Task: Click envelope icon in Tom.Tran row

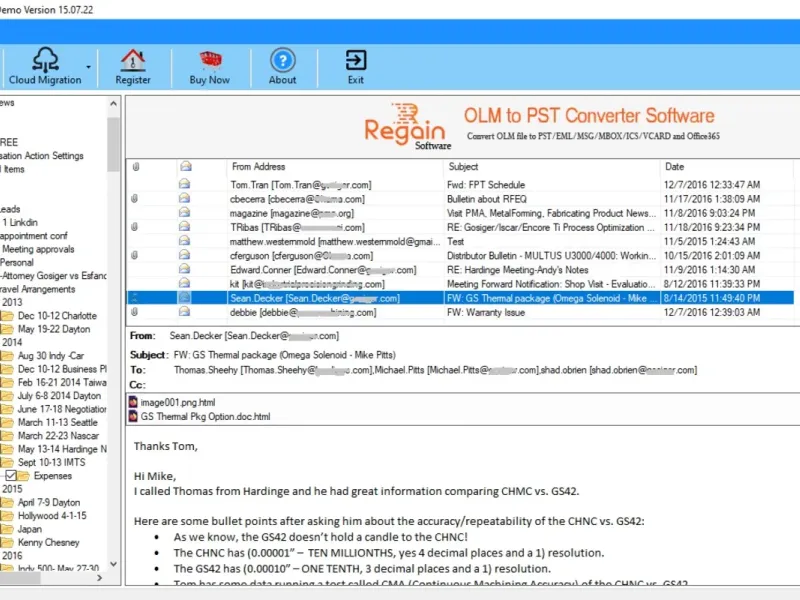Action: [x=185, y=184]
